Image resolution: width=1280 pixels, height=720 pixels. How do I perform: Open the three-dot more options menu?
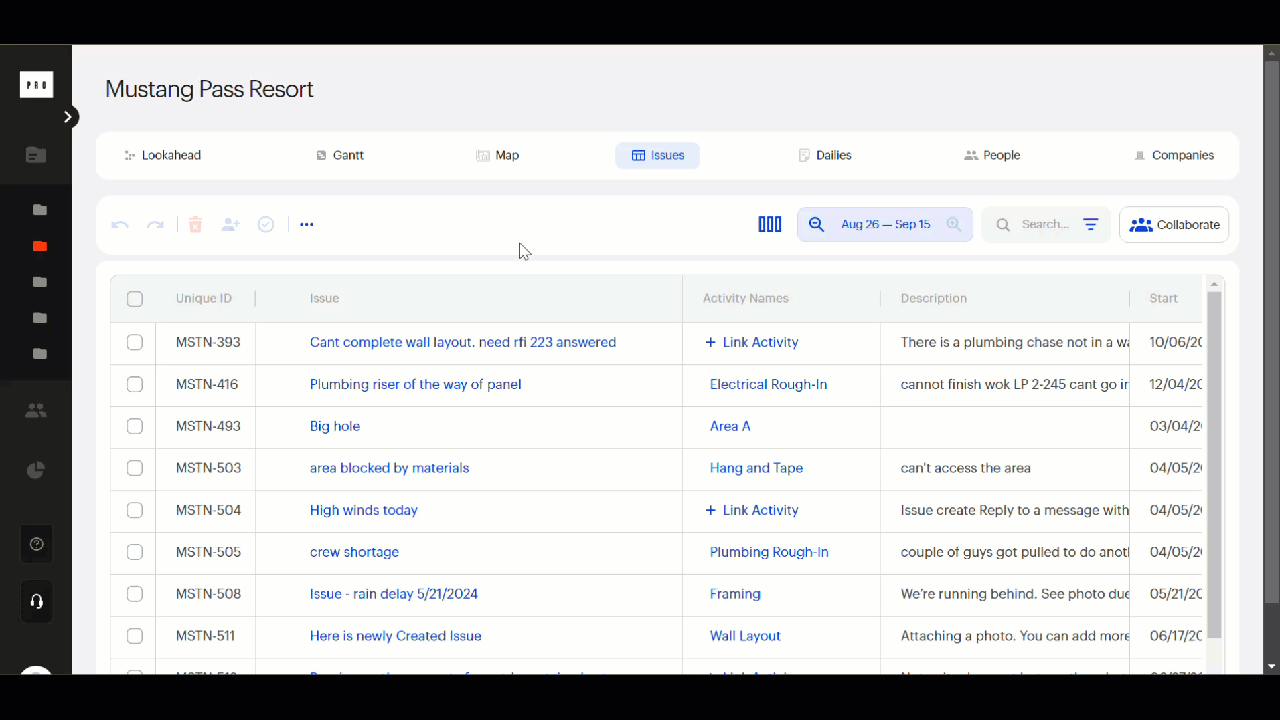coord(307,225)
